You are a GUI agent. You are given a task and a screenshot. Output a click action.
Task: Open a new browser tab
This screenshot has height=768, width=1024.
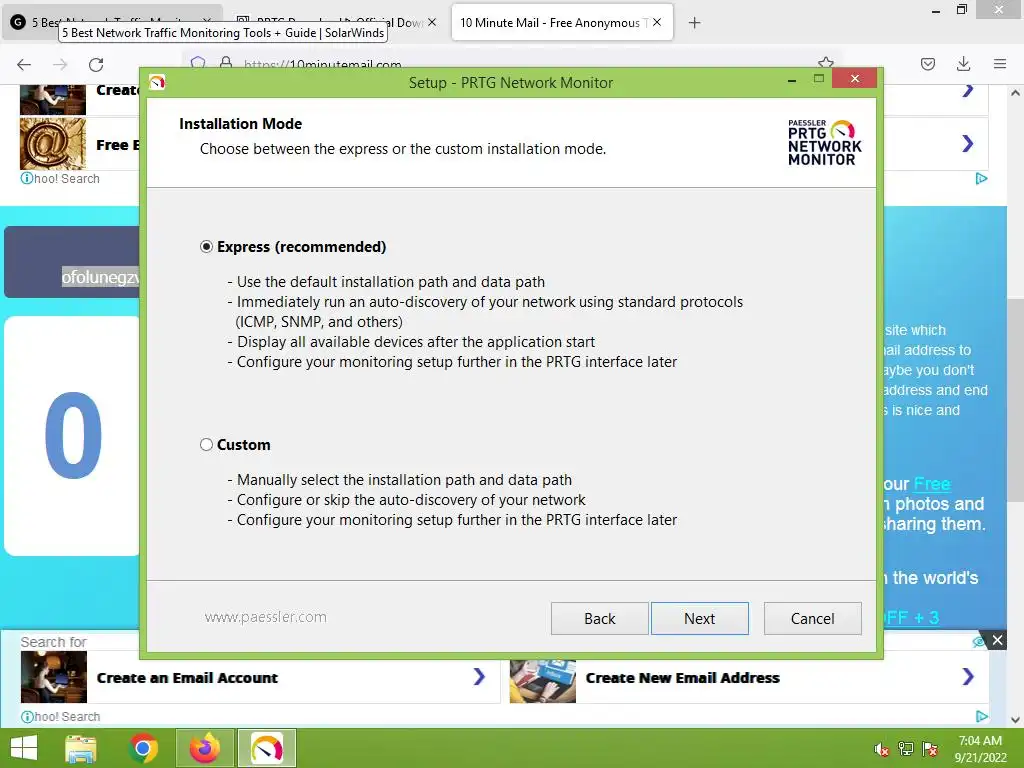[x=694, y=23]
